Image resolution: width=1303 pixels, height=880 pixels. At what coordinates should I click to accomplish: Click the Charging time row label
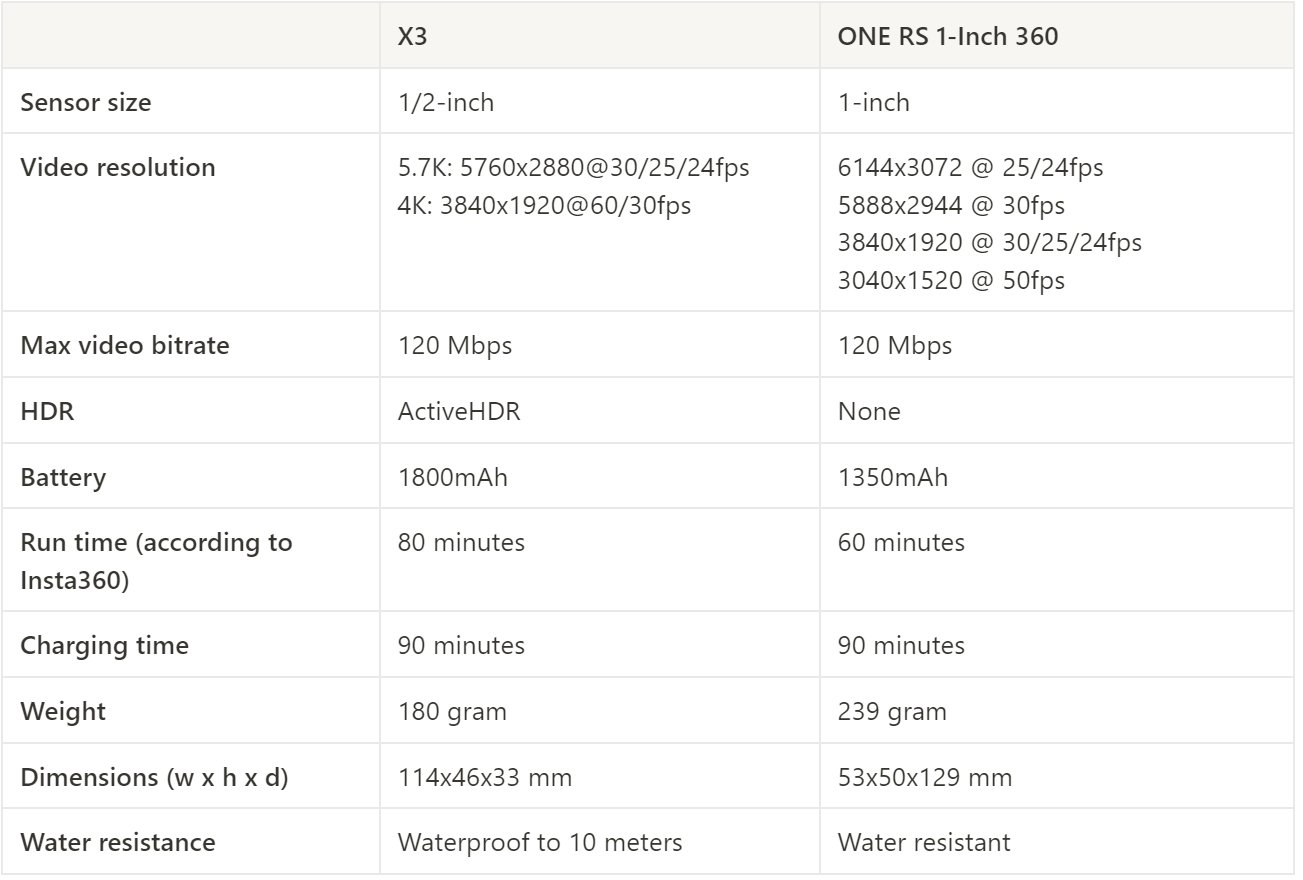pos(105,646)
